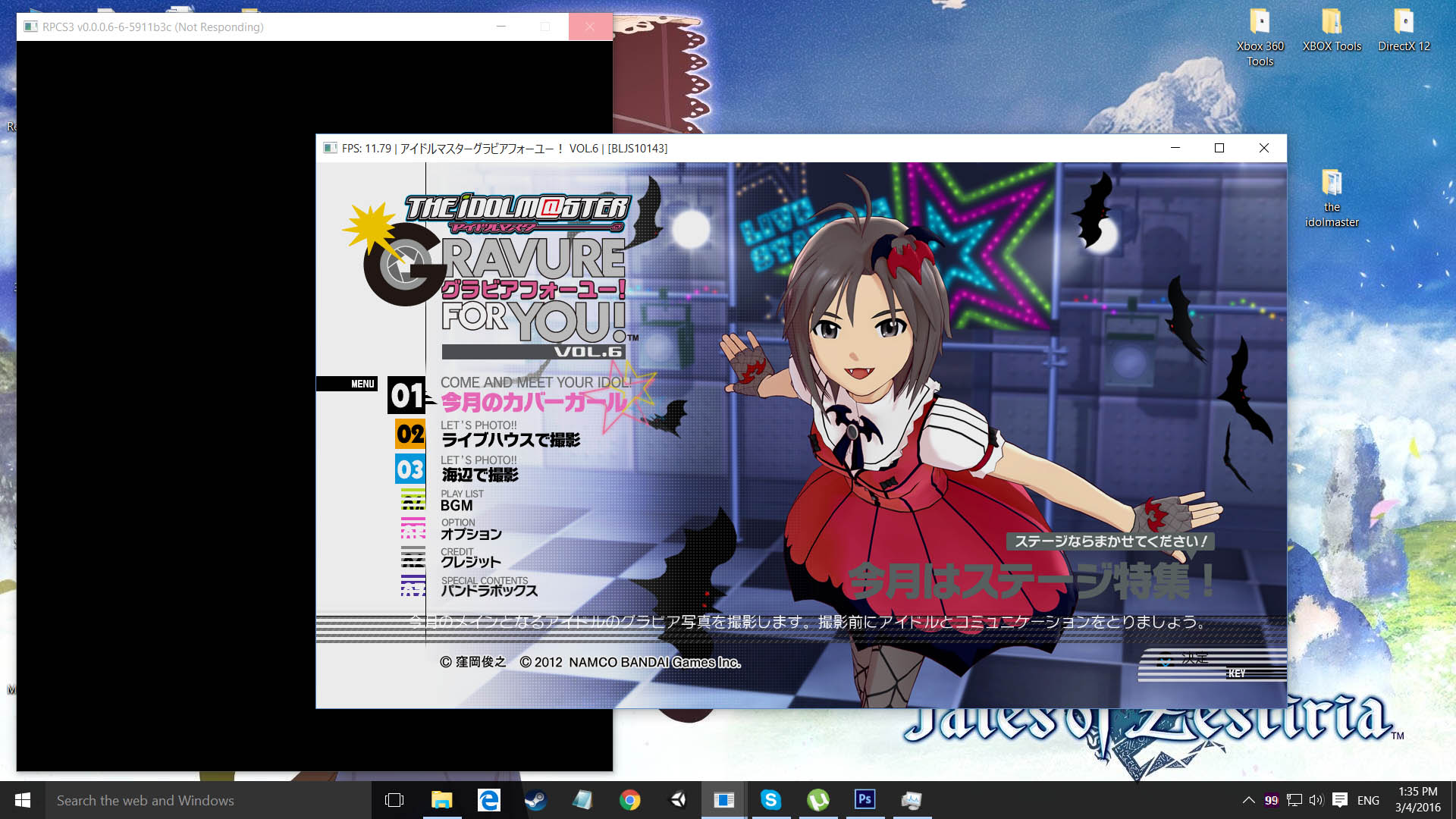Open Unity from taskbar
This screenshot has height=819, width=1456.
click(677, 800)
